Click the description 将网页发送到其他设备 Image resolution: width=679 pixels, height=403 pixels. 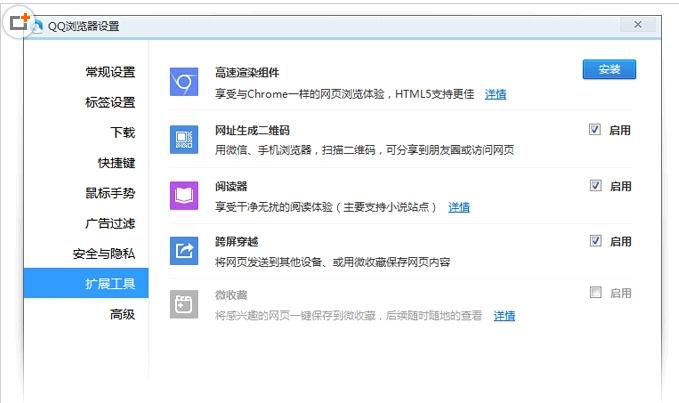(x=333, y=262)
